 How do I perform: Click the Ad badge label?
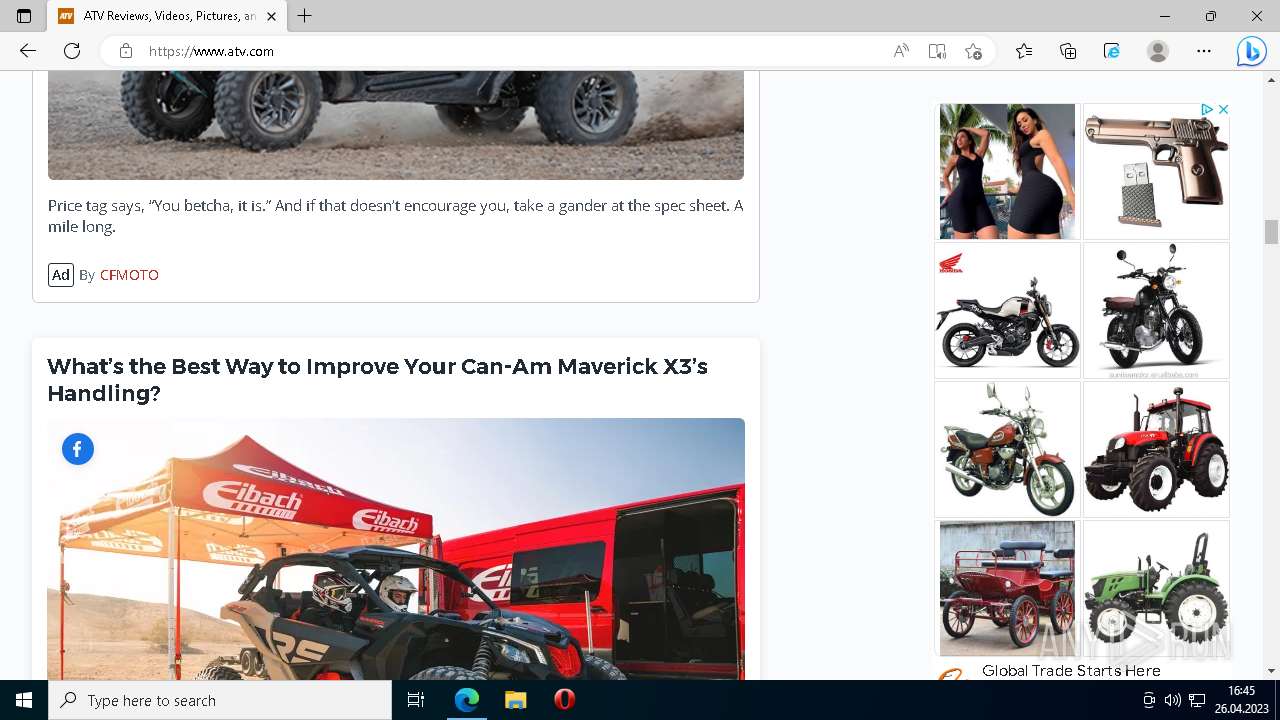(61, 275)
